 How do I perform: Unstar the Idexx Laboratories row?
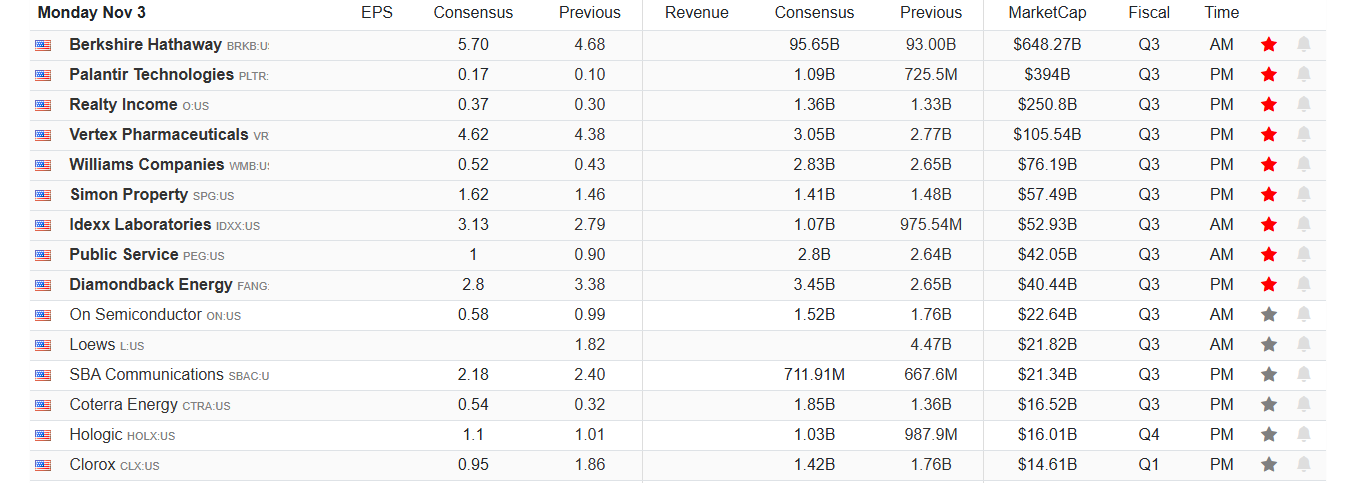[1269, 225]
